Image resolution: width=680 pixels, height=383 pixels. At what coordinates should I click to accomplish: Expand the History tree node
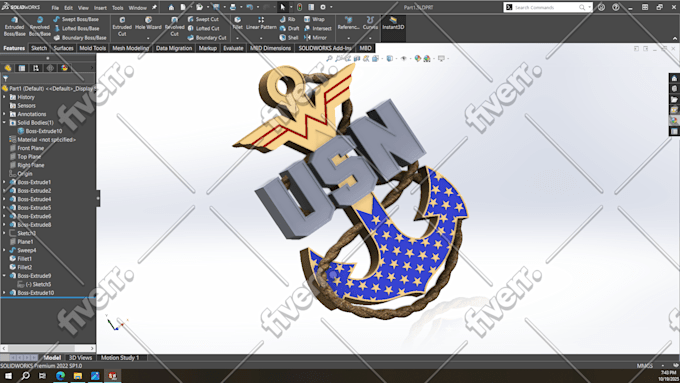[4, 97]
